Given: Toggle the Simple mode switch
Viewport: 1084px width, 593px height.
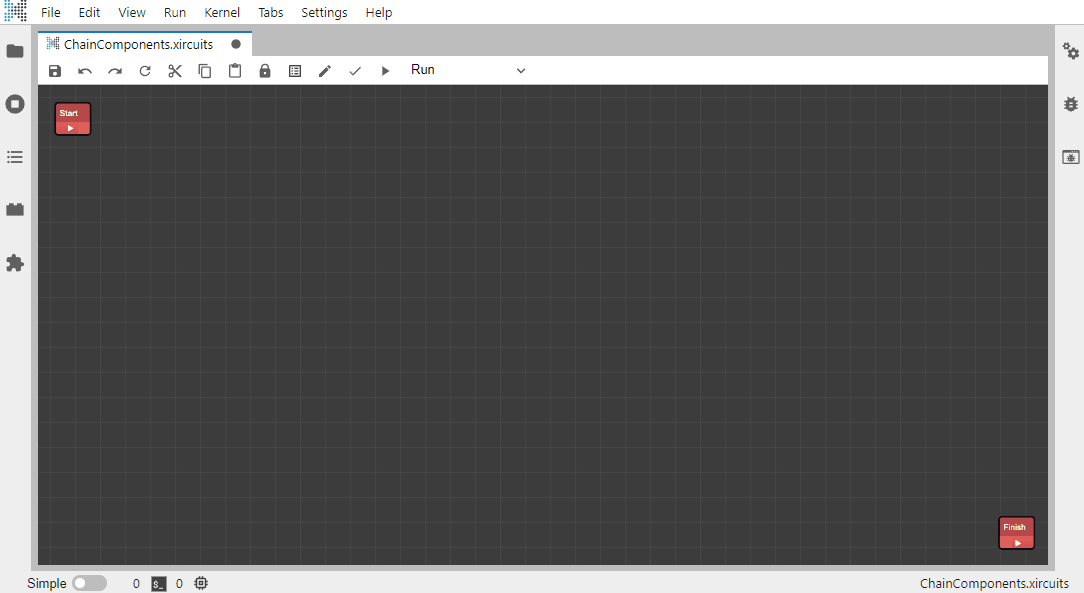Looking at the screenshot, I should (x=89, y=583).
